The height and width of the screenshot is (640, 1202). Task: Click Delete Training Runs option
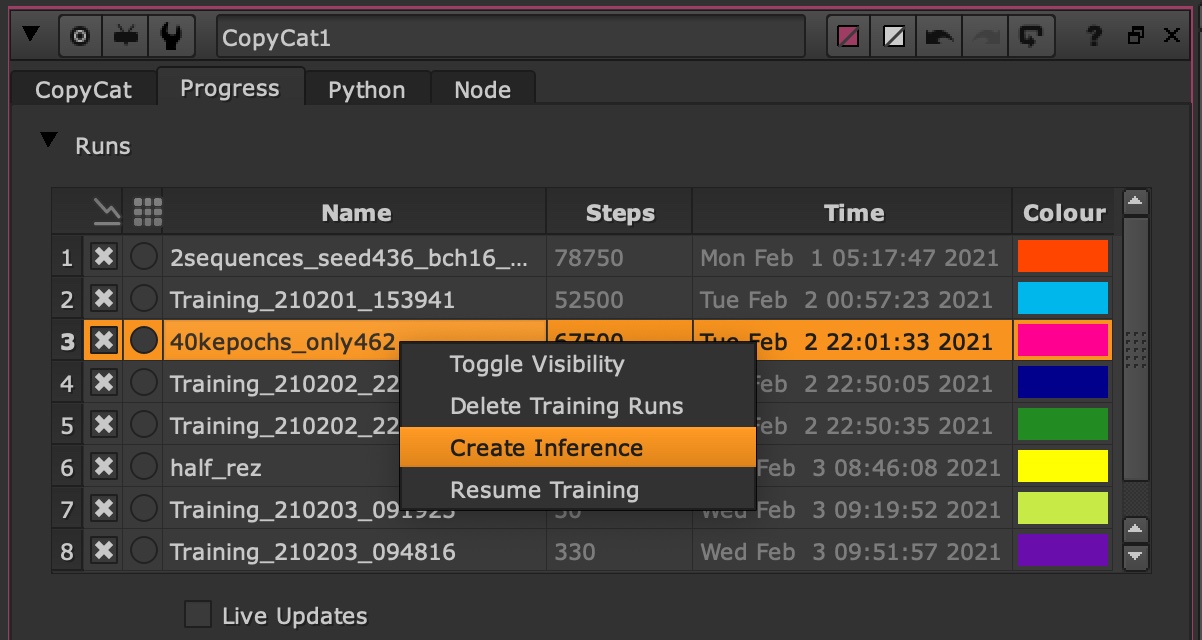566,406
